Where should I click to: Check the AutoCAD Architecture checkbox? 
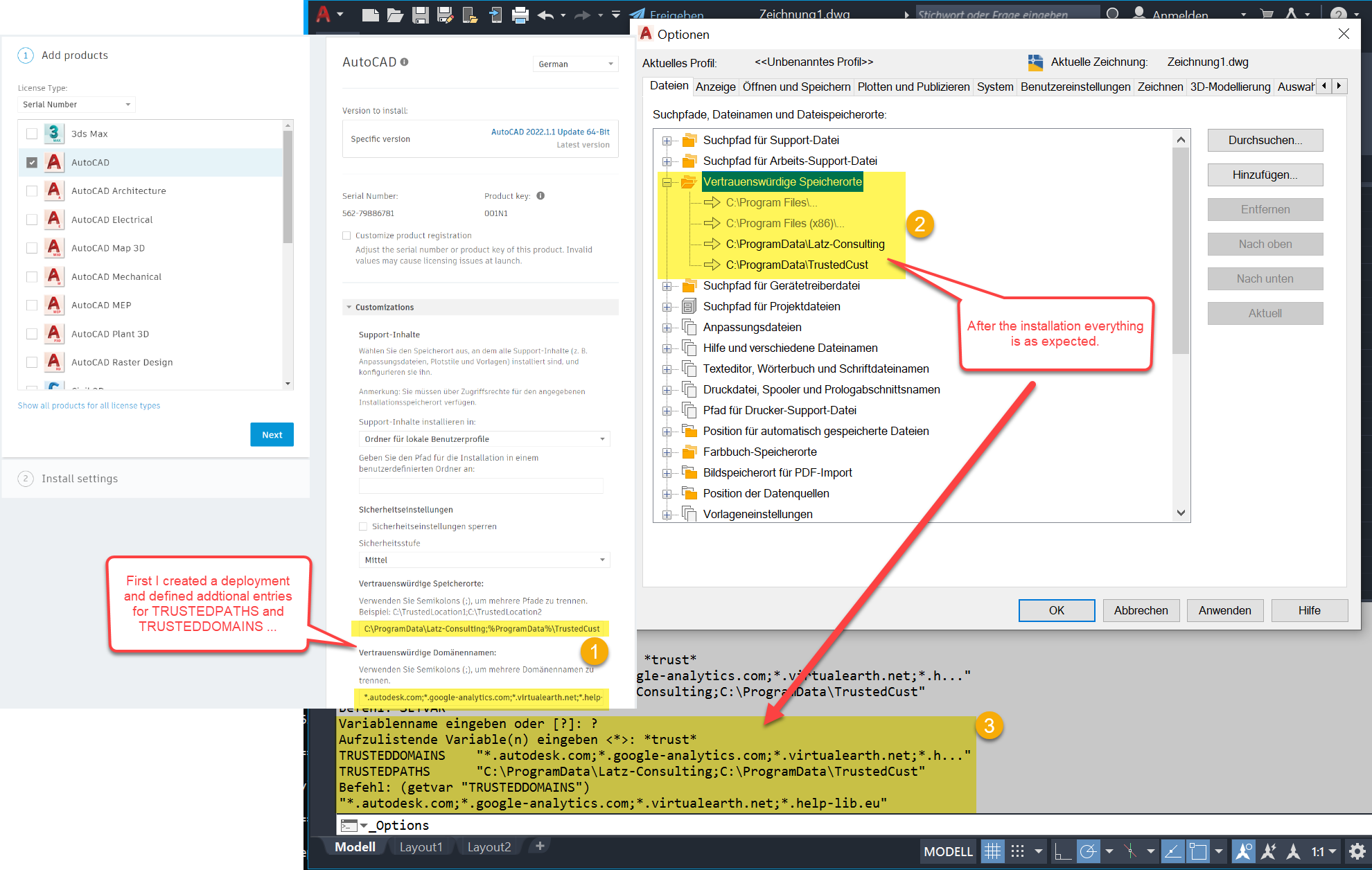[x=32, y=190]
